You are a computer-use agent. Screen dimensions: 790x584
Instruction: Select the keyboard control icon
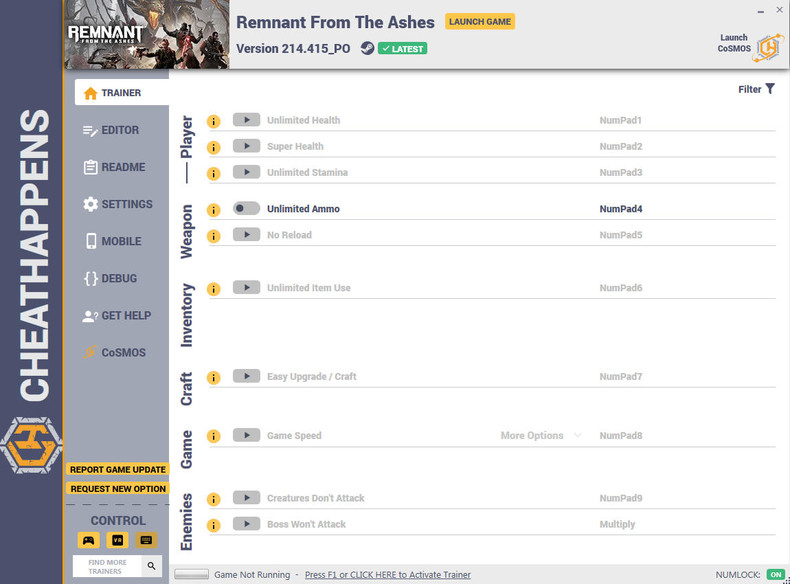[146, 540]
